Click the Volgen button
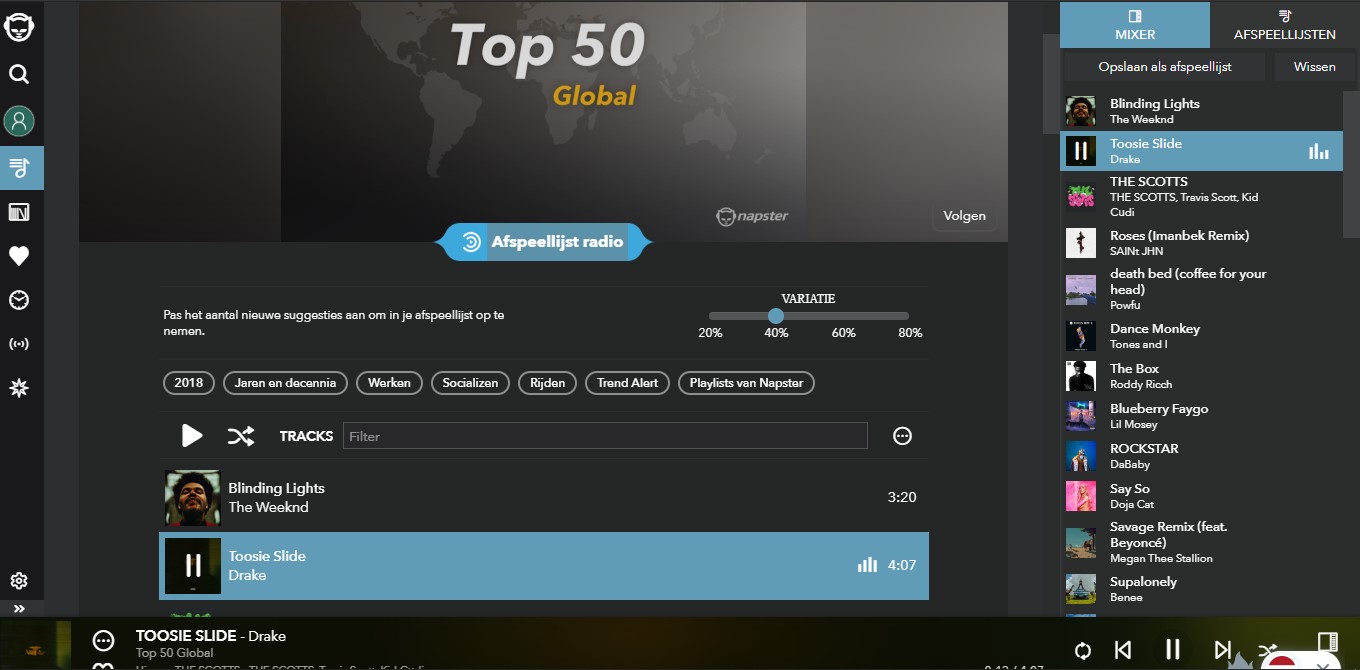 (x=964, y=216)
